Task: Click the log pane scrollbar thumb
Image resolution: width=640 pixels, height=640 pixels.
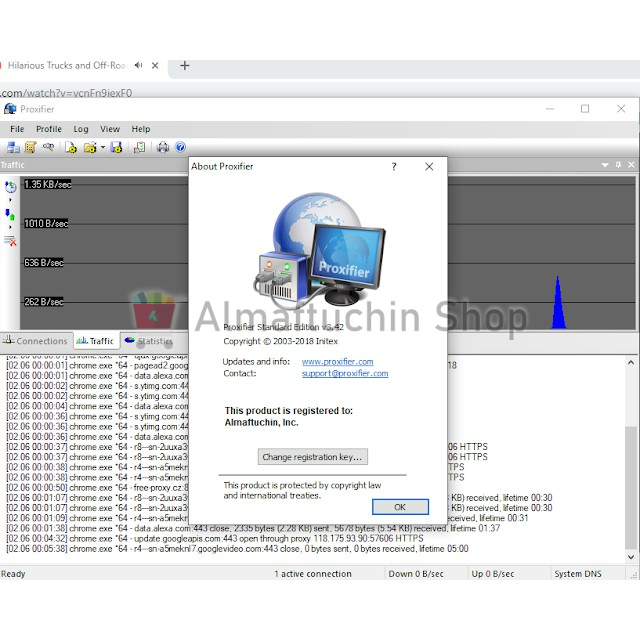Action: coord(631,488)
